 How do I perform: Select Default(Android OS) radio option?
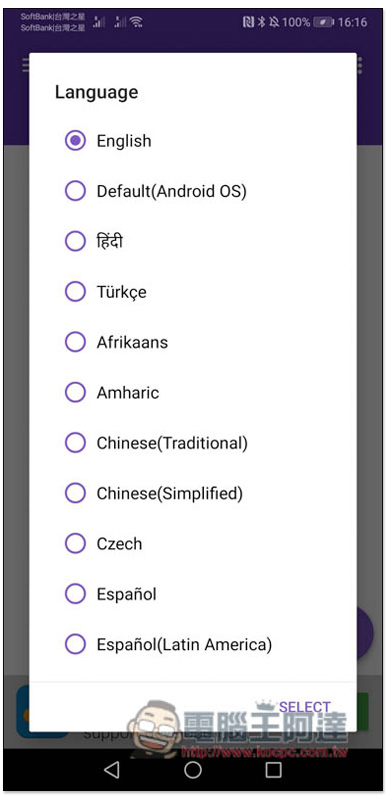tap(75, 191)
